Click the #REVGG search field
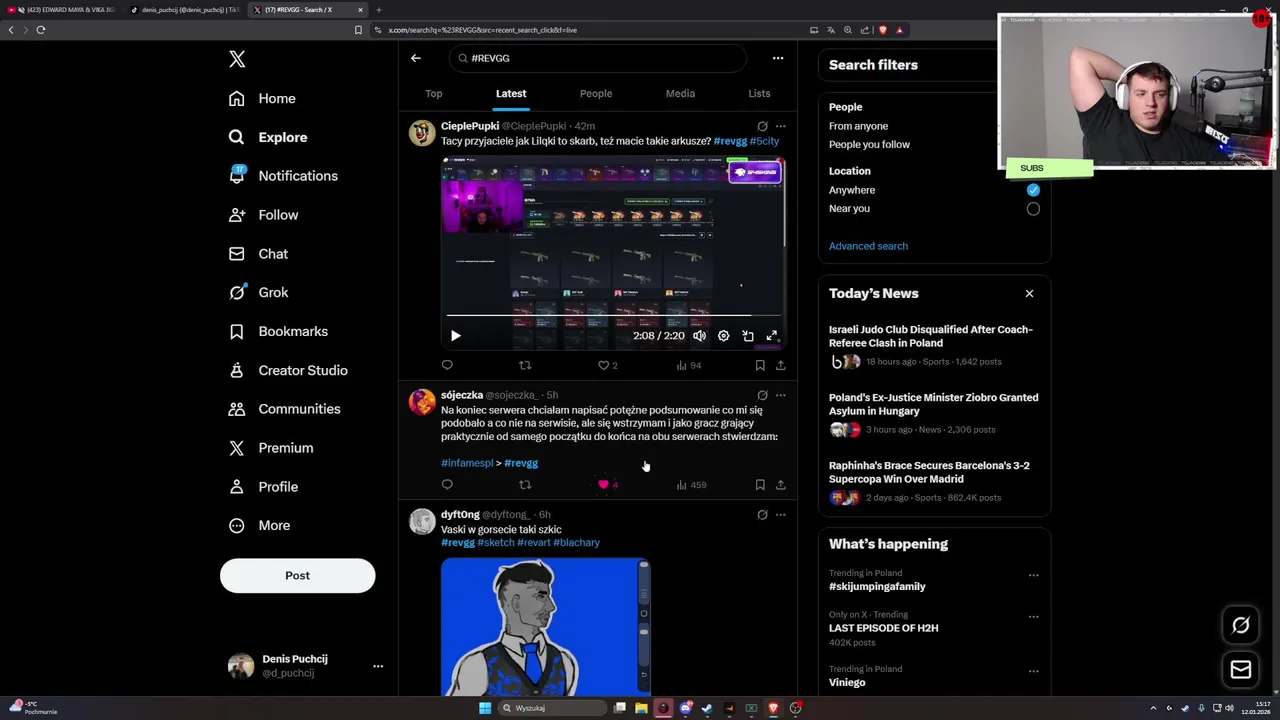The height and width of the screenshot is (720, 1280). coord(598,58)
